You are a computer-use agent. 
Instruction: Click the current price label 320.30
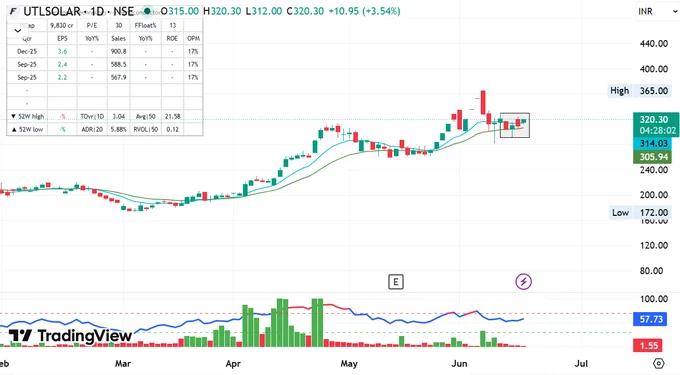(654, 119)
